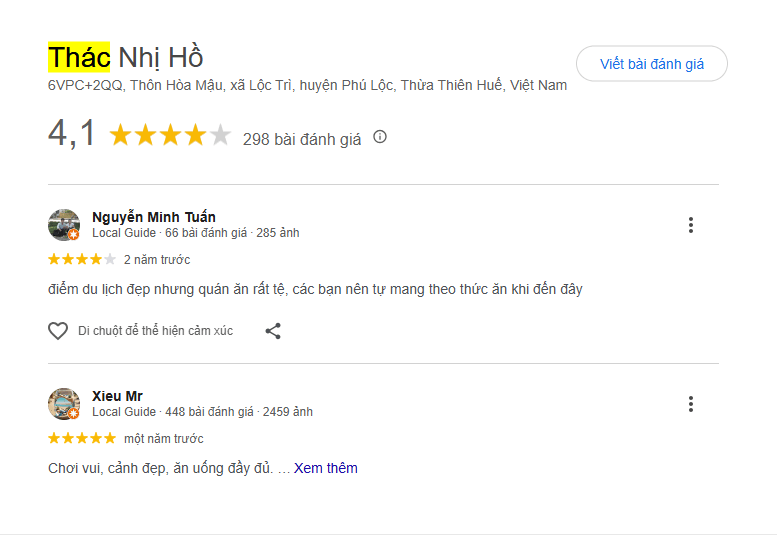Click Nguyễn Minh Tuấn's four-star rating
Image resolution: width=777 pixels, height=535 pixels.
click(x=82, y=260)
